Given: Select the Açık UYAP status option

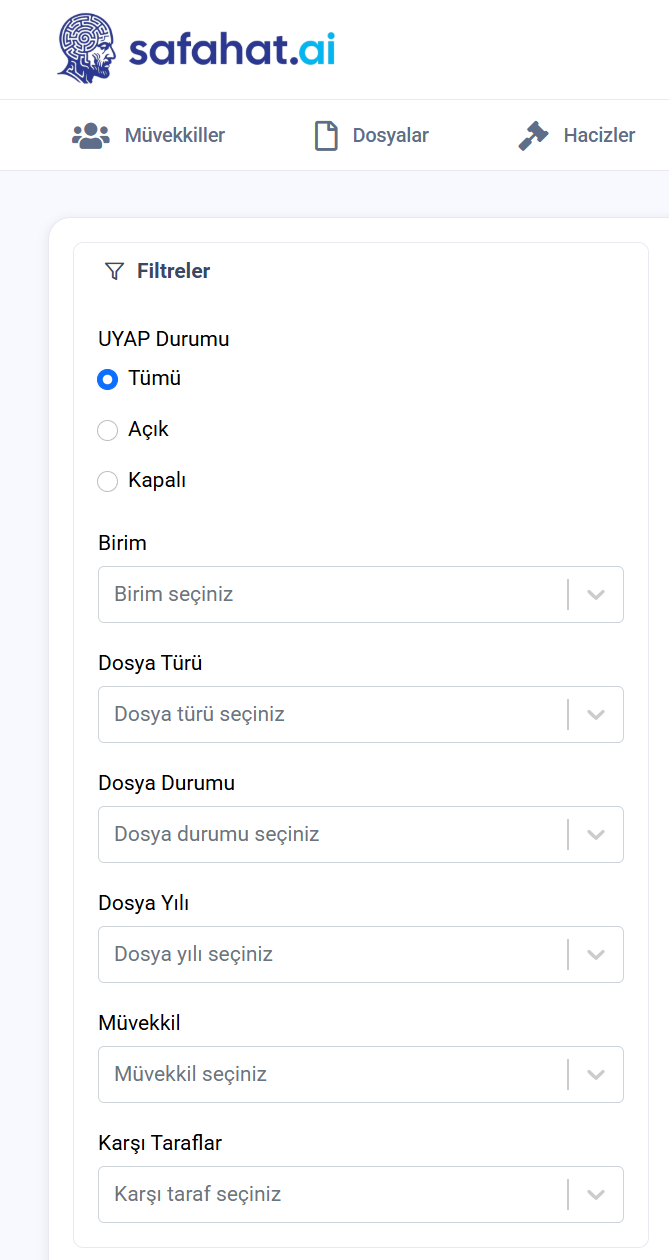Looking at the screenshot, I should pos(107,430).
